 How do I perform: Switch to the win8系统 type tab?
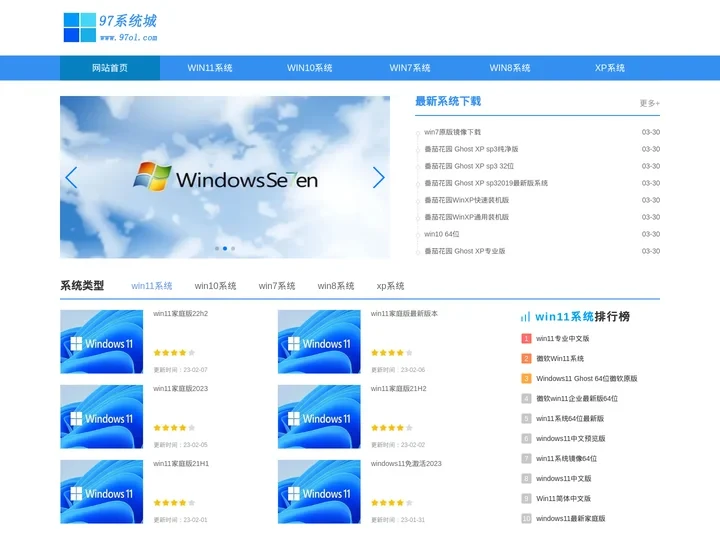pyautogui.click(x=336, y=286)
